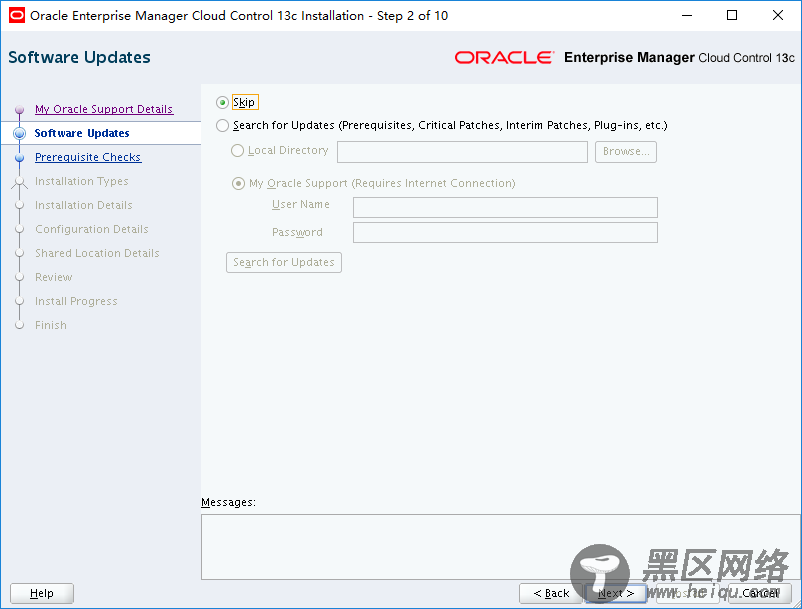Click the Review step label
Image resolution: width=802 pixels, height=609 pixels.
pos(54,277)
